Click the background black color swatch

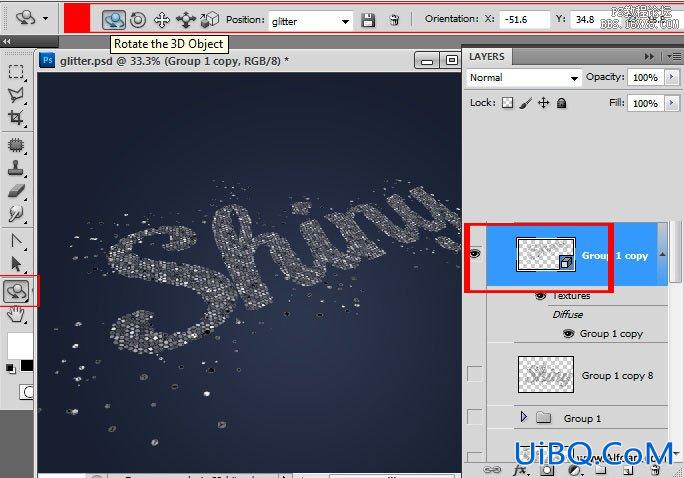coord(27,366)
